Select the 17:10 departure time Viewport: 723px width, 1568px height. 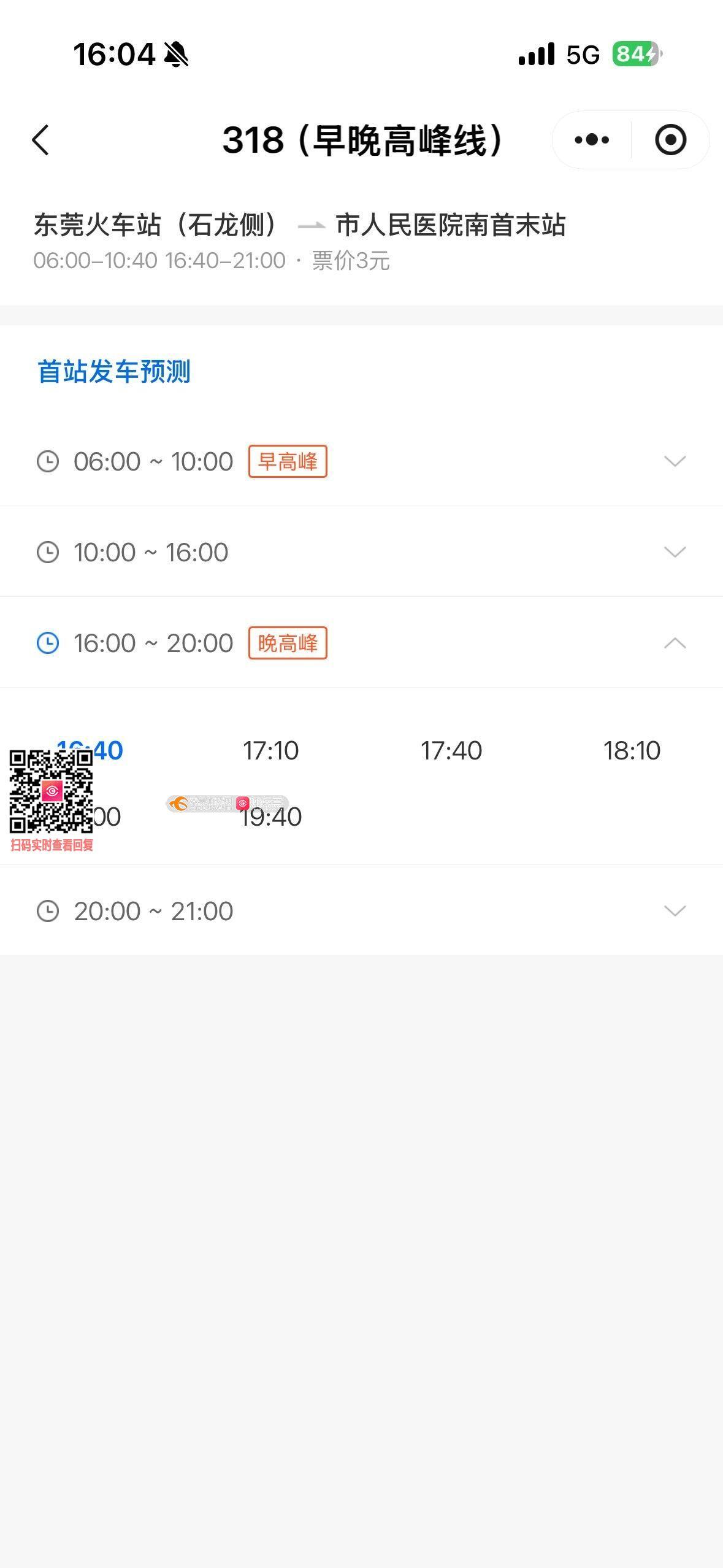click(x=270, y=750)
